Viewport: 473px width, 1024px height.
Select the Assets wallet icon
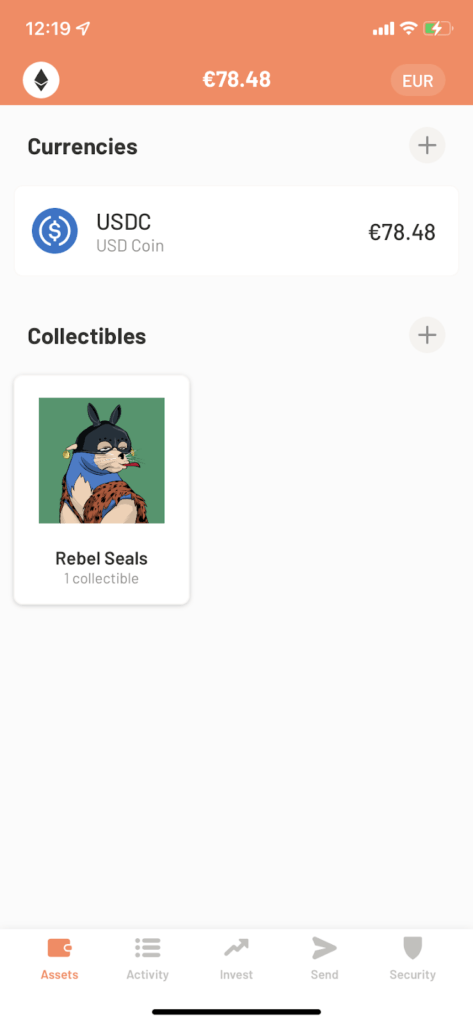click(59, 948)
